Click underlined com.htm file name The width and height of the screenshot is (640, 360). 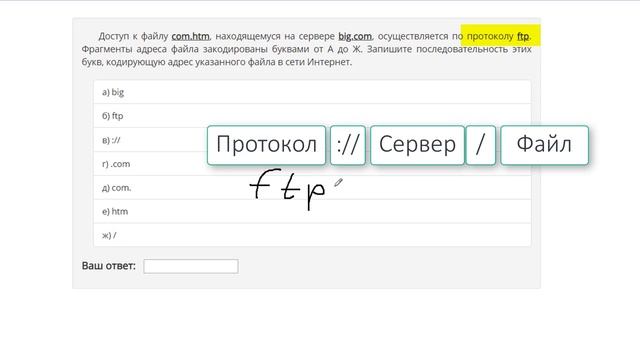pyautogui.click(x=191, y=36)
